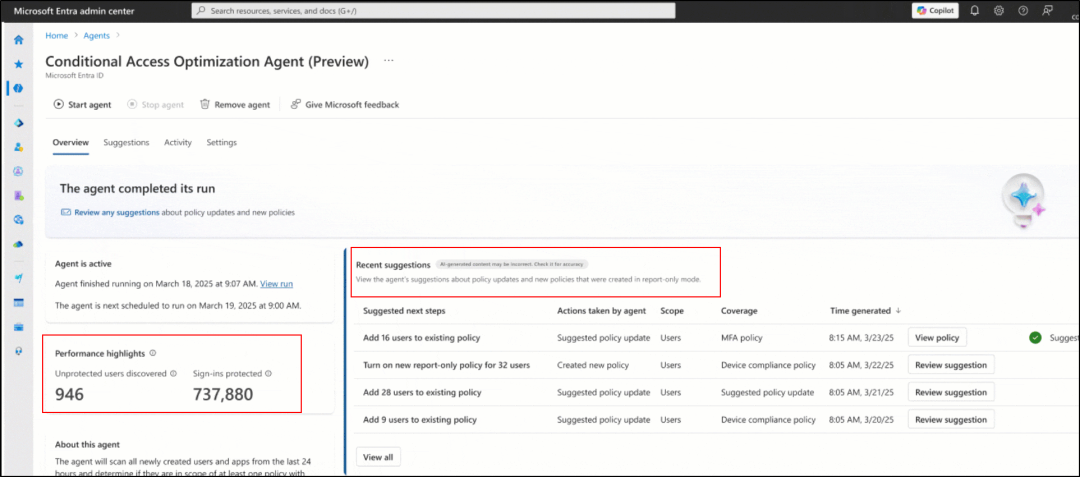The height and width of the screenshot is (477, 1080).
Task: Click the 946 unprotected users value
Action: (69, 394)
